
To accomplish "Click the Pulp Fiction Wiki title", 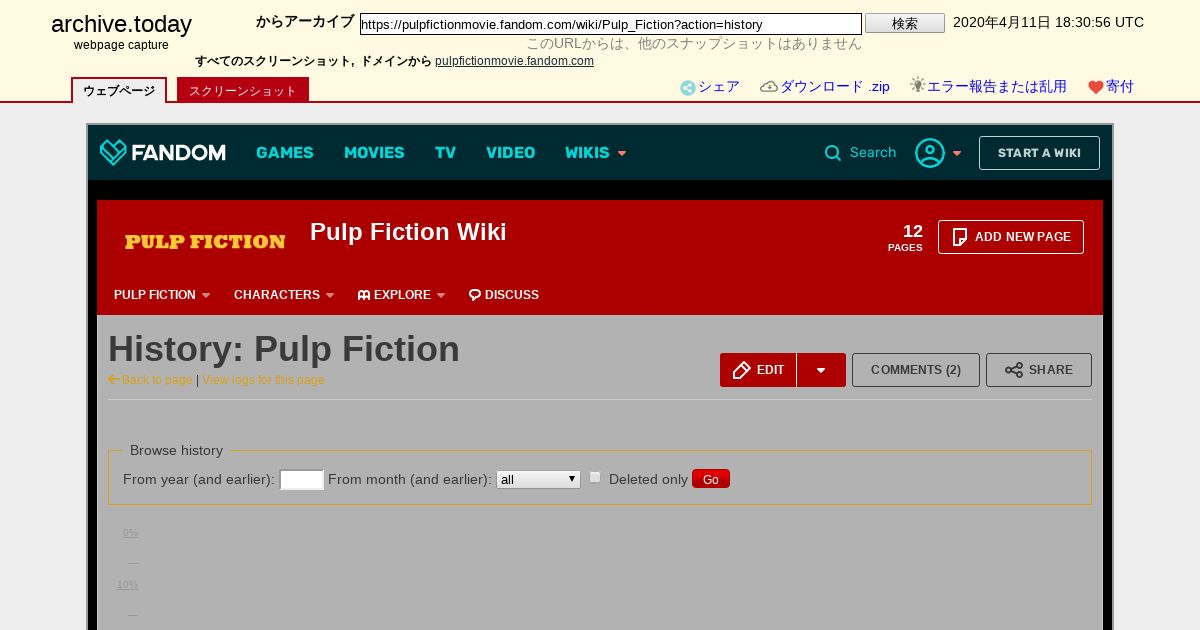I will click(x=408, y=232).
